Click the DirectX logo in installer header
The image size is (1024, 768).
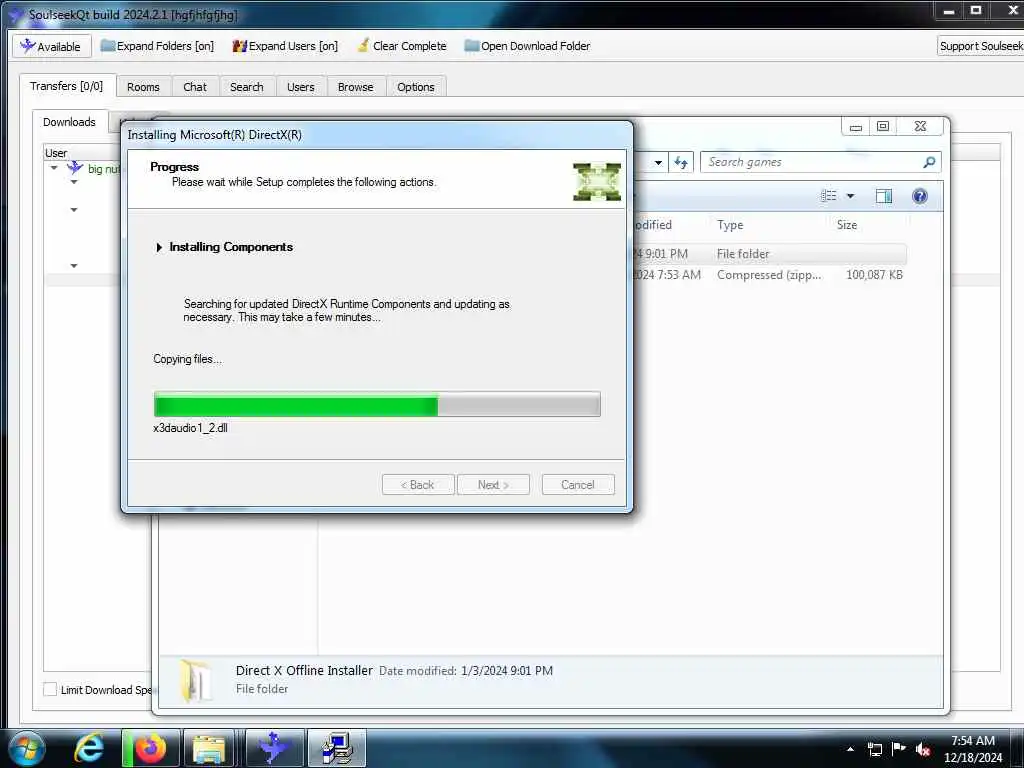[597, 182]
